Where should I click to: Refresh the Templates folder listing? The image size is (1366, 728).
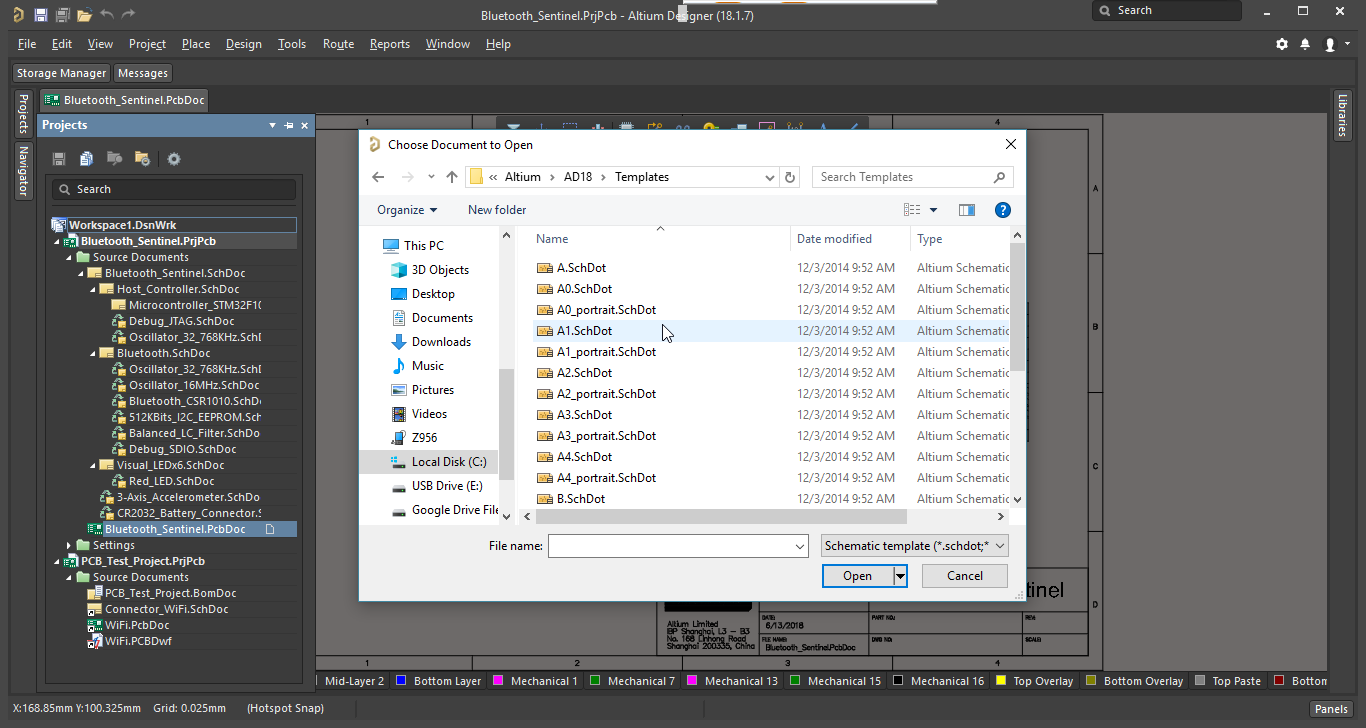click(790, 177)
